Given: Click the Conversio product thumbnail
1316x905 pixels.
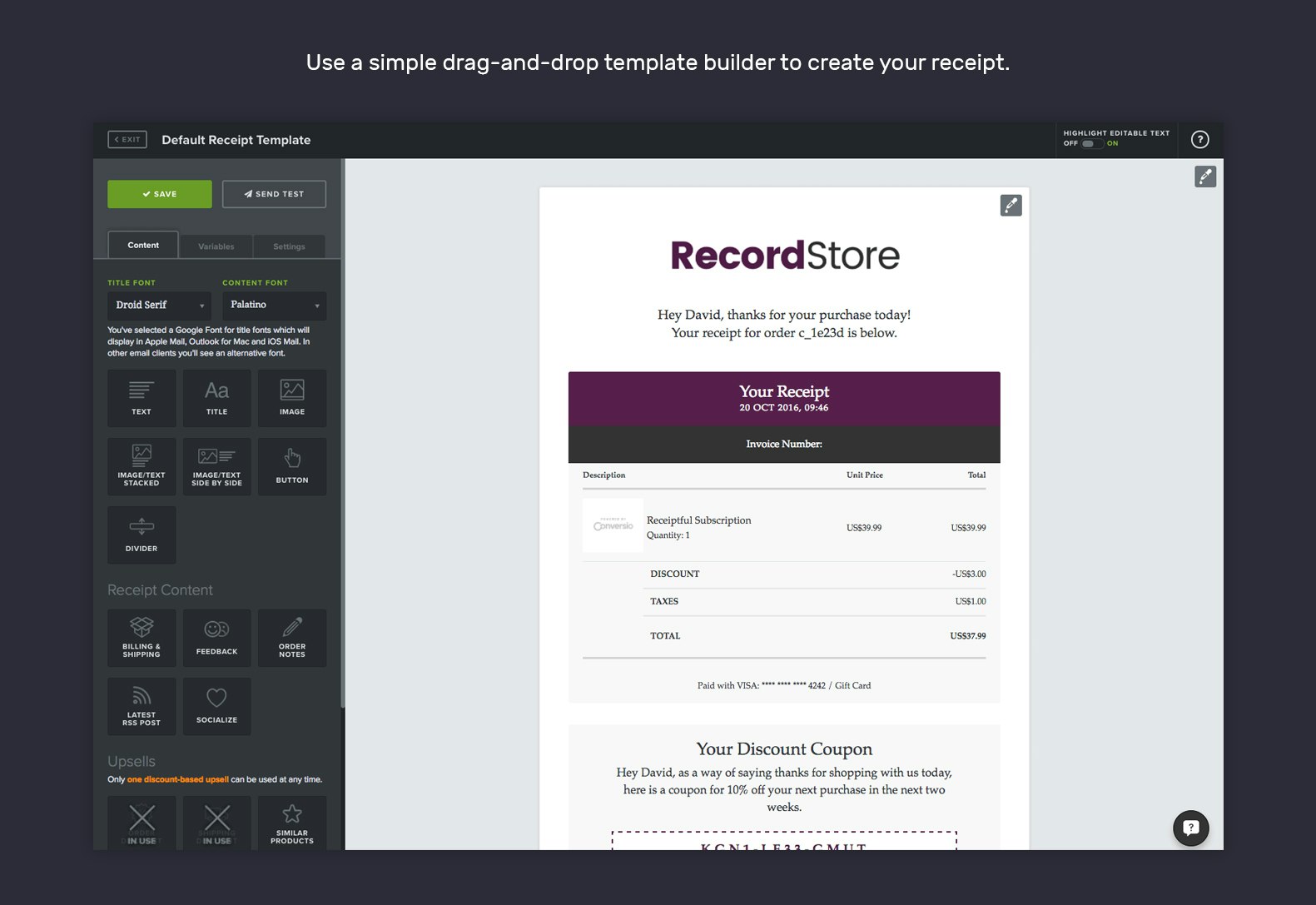Looking at the screenshot, I should (613, 525).
